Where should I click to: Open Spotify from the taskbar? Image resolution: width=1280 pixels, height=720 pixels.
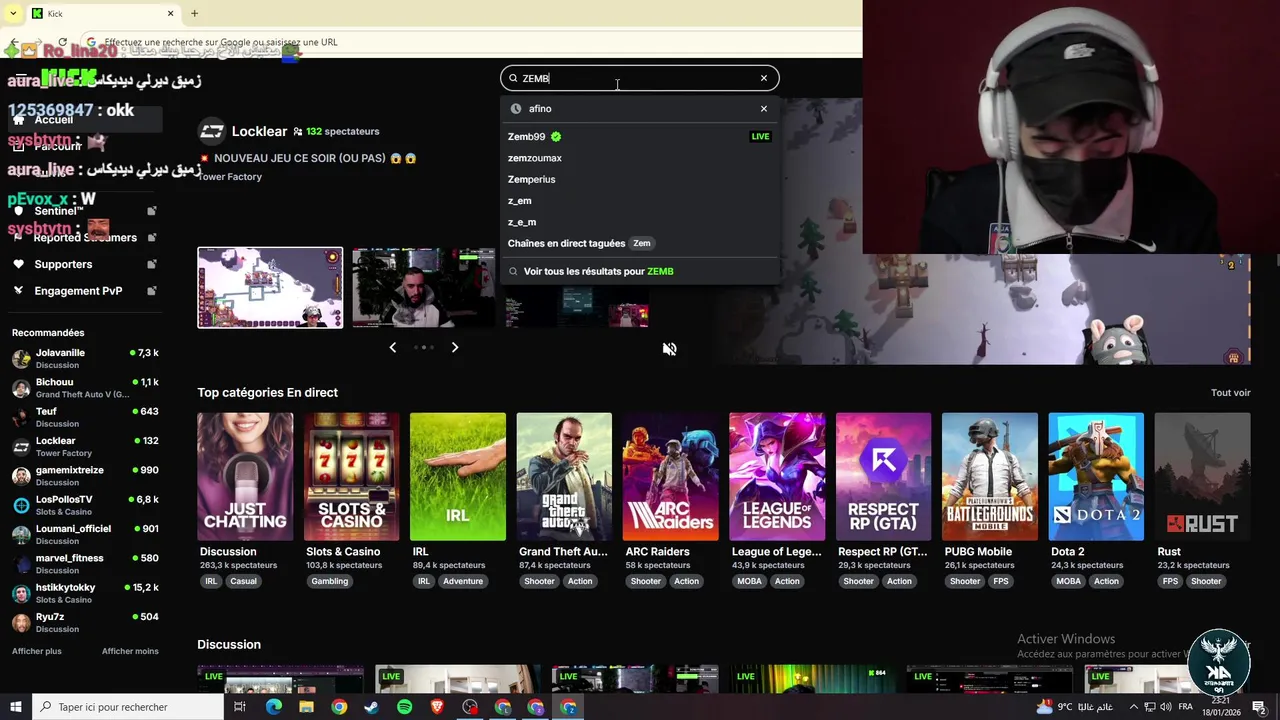[404, 707]
